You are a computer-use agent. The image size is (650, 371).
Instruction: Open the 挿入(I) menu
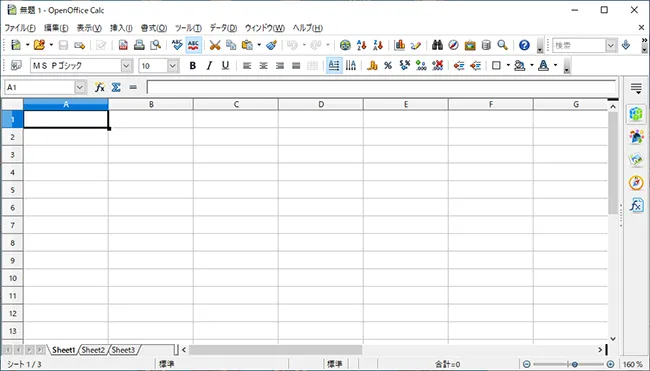coord(121,28)
